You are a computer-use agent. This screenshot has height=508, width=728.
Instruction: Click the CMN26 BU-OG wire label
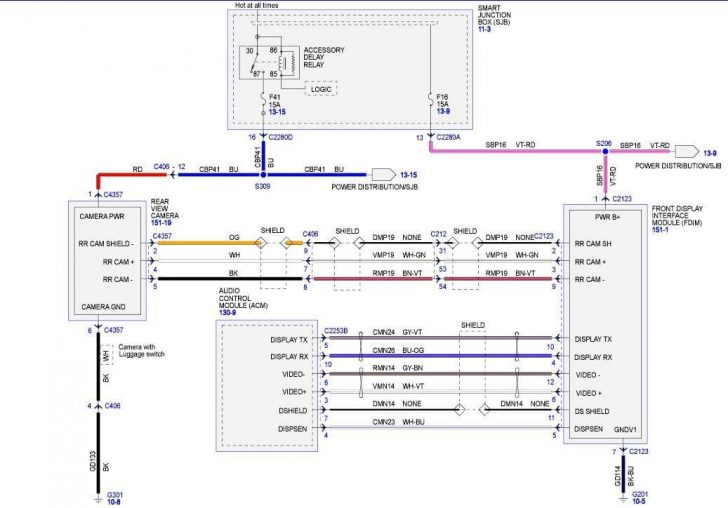(398, 350)
